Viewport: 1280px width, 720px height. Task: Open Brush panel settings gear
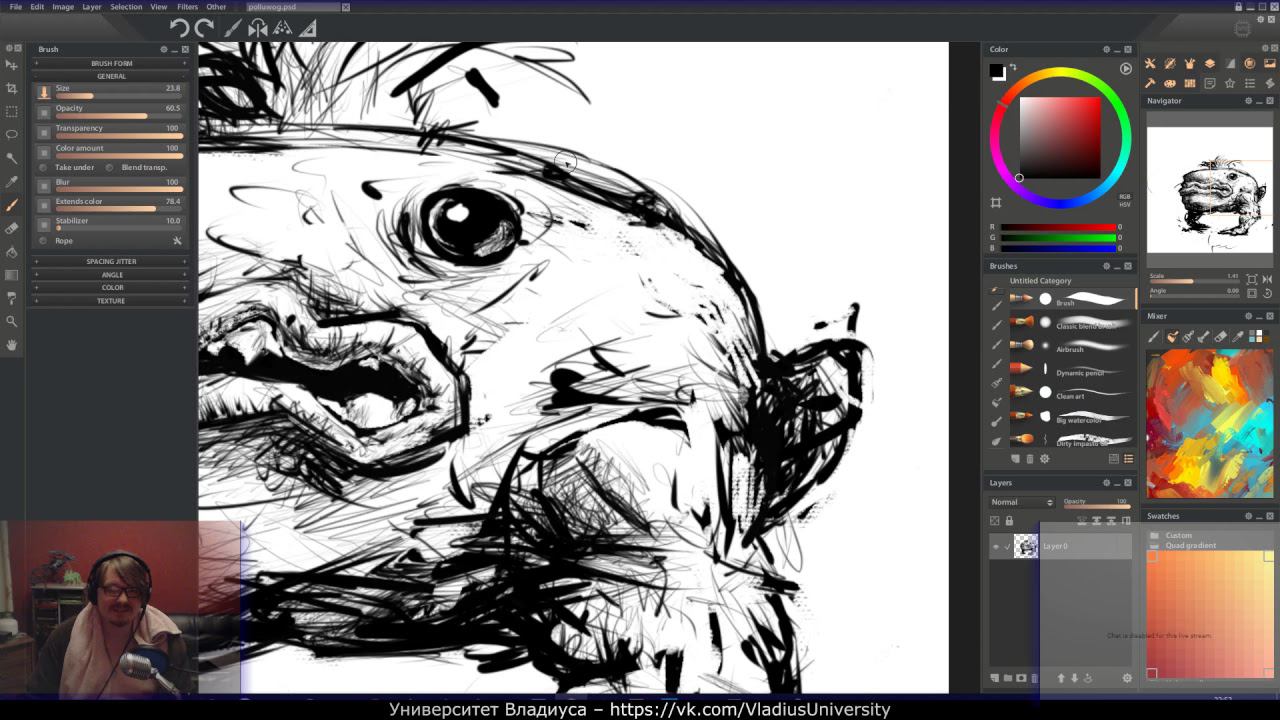point(163,49)
